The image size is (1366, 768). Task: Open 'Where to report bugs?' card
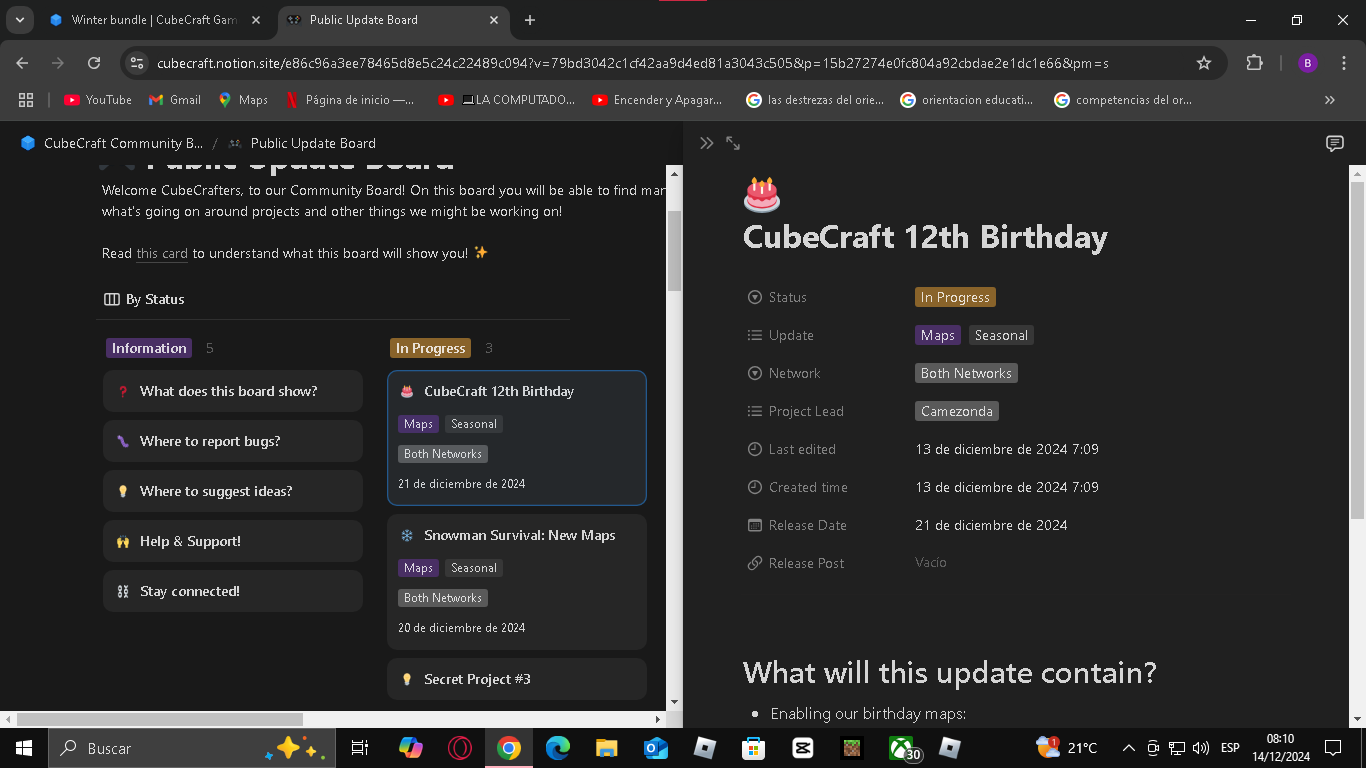(x=233, y=441)
